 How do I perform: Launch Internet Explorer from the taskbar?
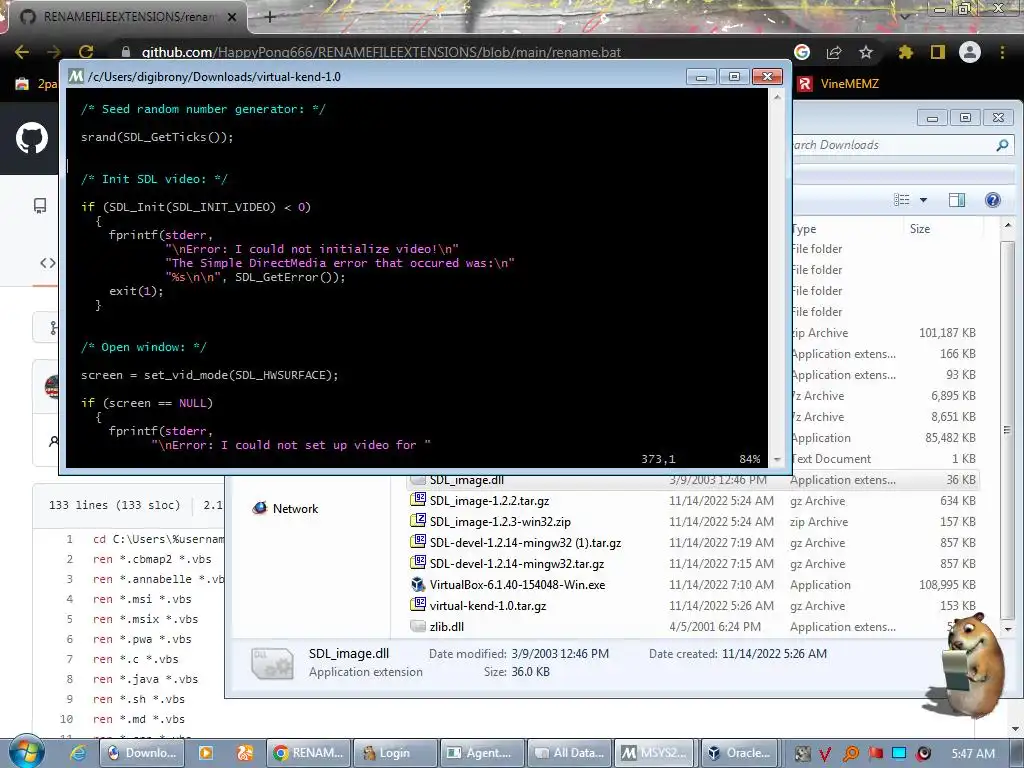tap(78, 753)
